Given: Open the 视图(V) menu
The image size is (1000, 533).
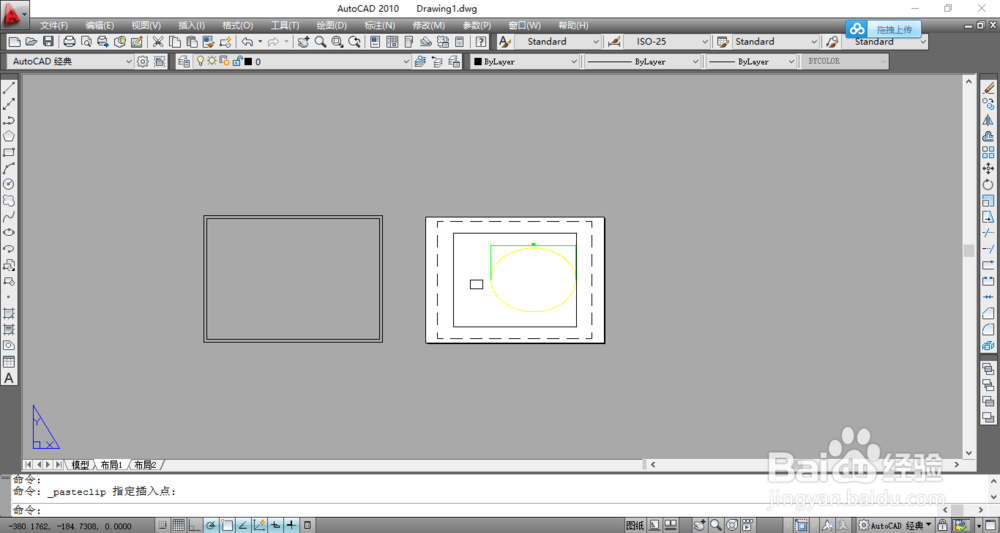Looking at the screenshot, I should 146,26.
